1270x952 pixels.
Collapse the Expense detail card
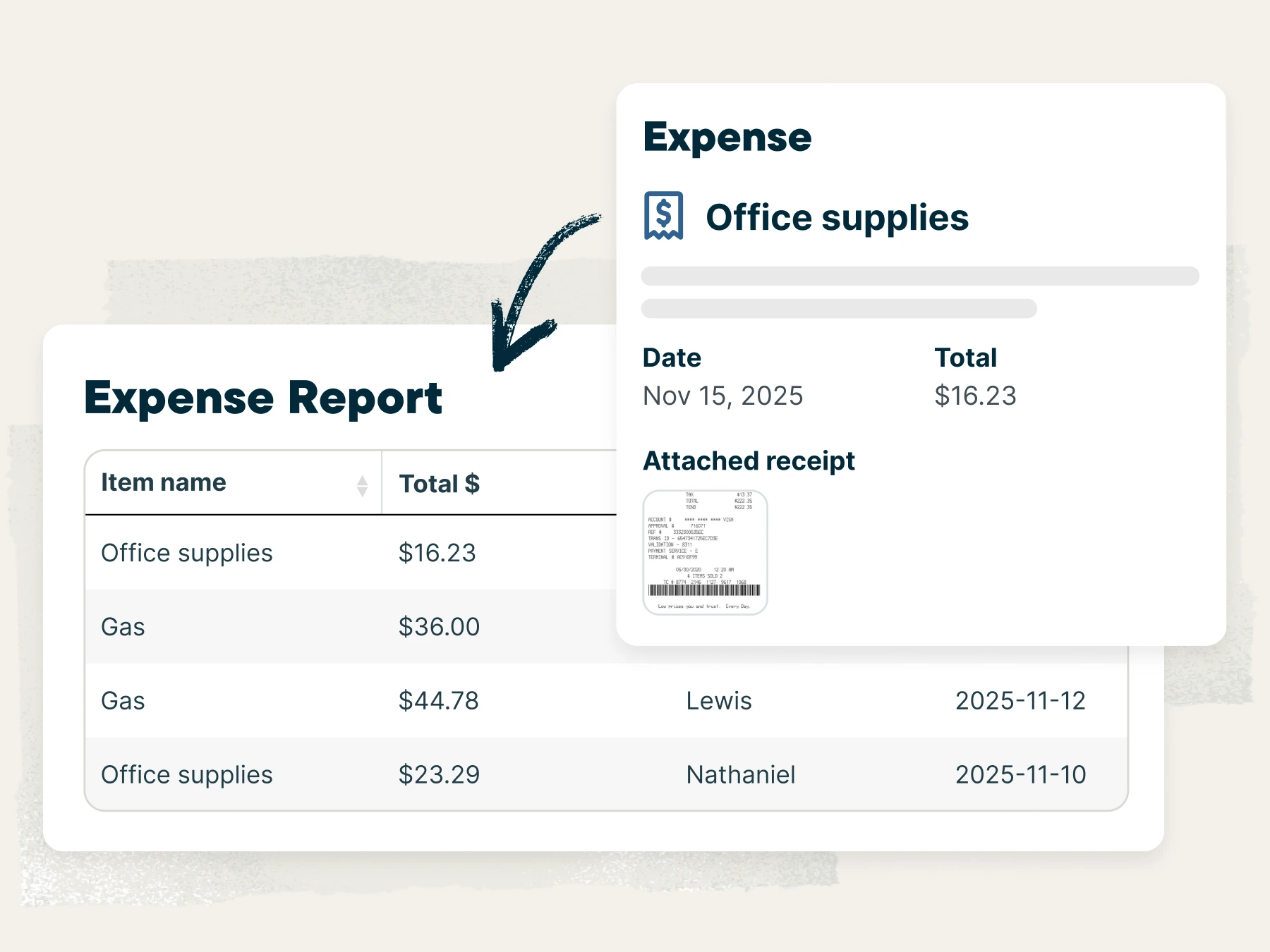click(728, 137)
